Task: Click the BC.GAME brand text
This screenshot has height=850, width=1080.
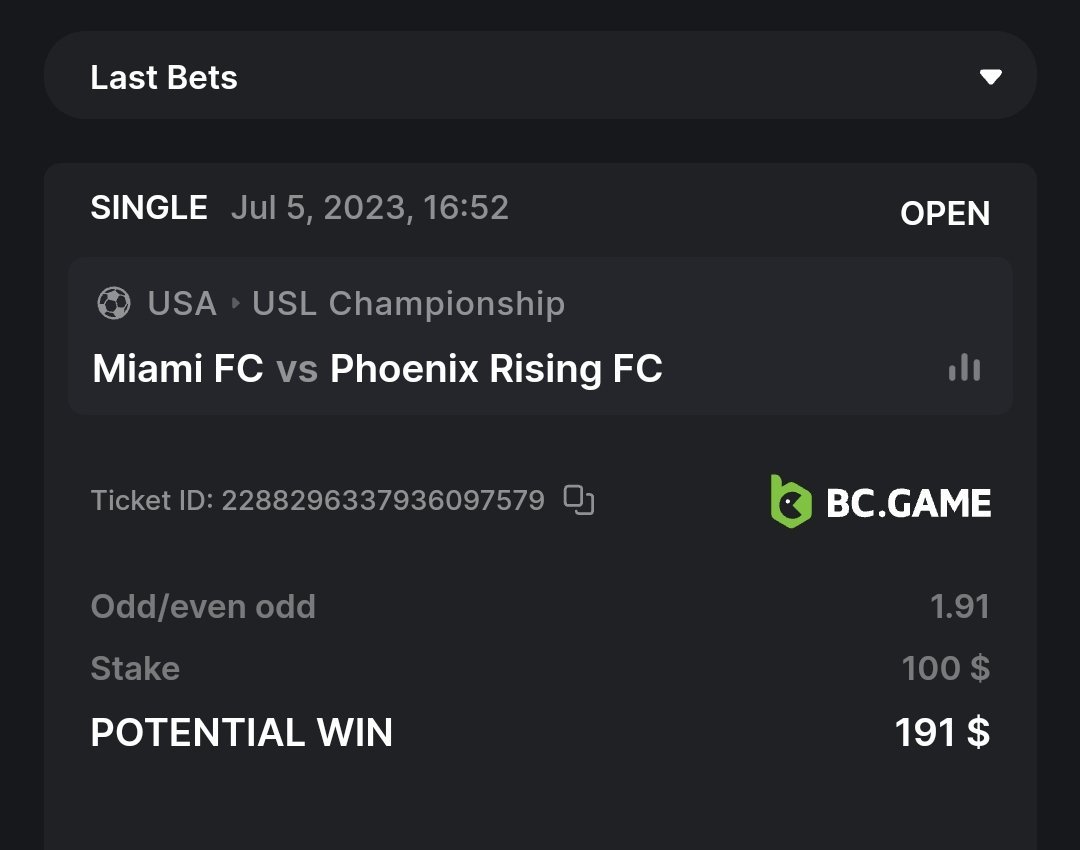Action: coord(908,502)
